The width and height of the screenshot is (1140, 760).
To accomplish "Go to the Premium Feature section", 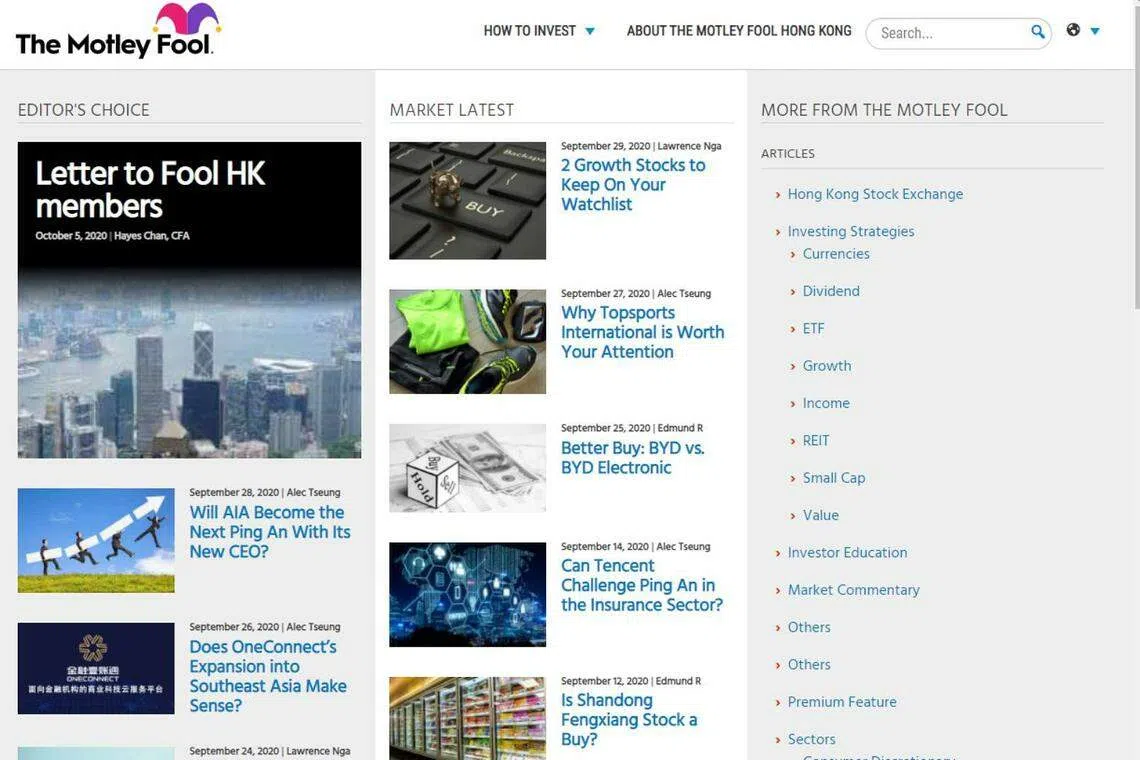I will point(842,701).
